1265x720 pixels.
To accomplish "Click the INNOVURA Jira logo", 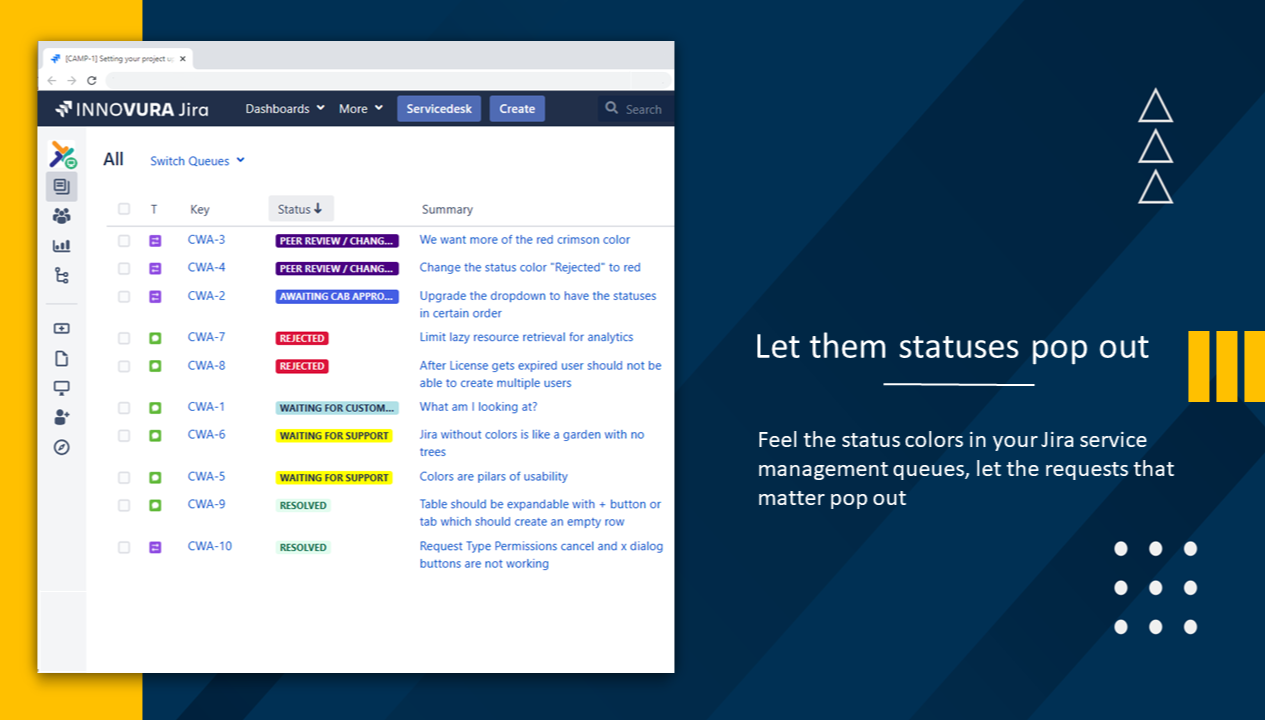I will click(131, 109).
